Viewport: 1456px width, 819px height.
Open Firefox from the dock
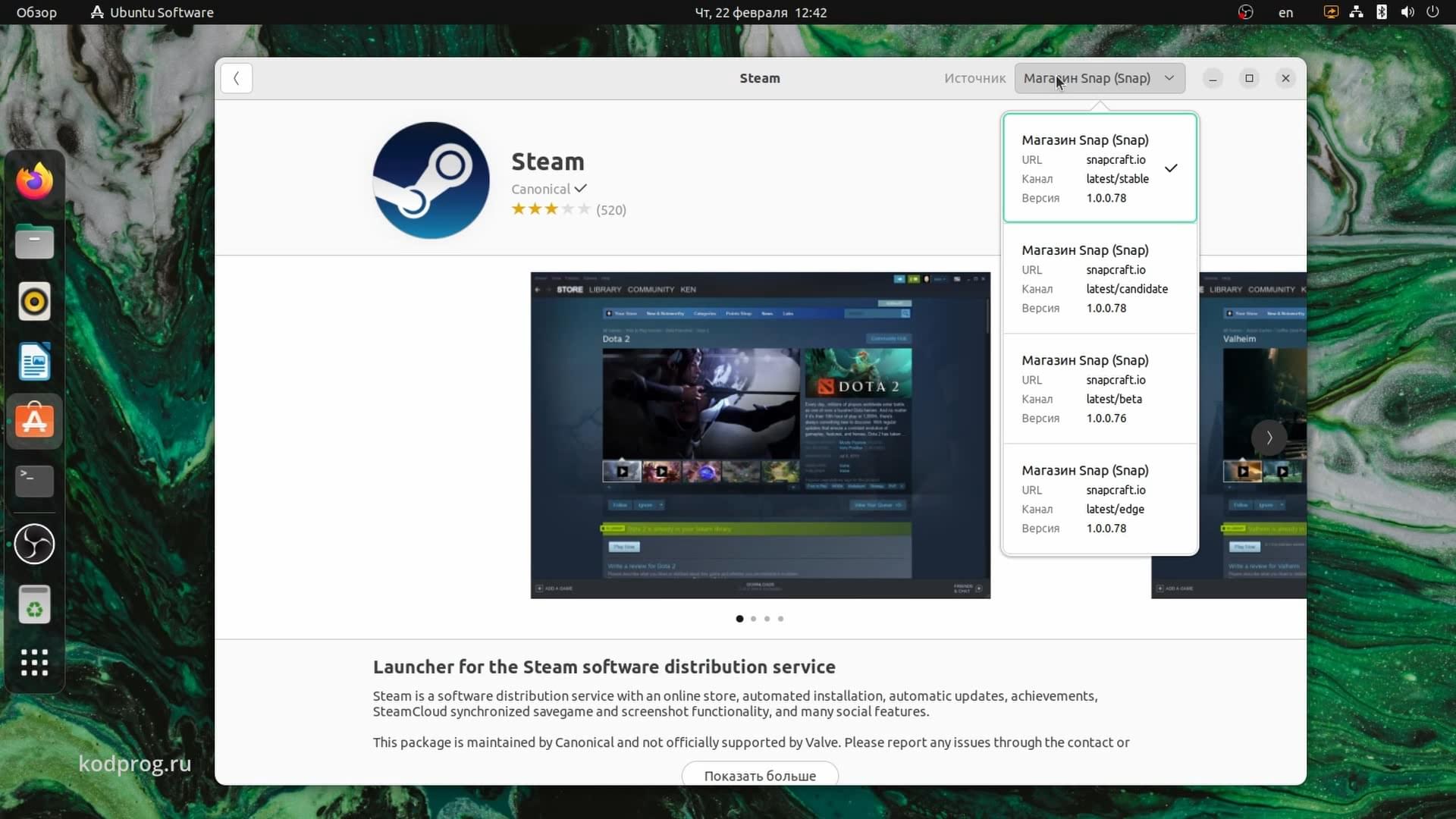coord(34,181)
